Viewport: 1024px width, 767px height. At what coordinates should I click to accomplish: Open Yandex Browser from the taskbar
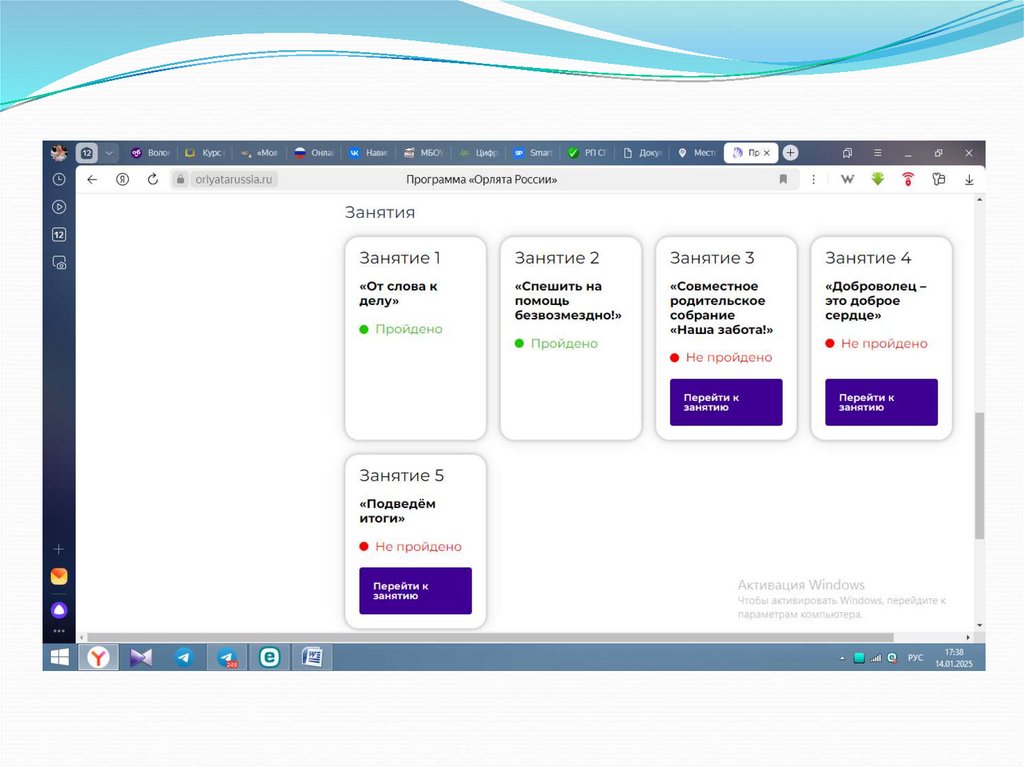[x=98, y=657]
